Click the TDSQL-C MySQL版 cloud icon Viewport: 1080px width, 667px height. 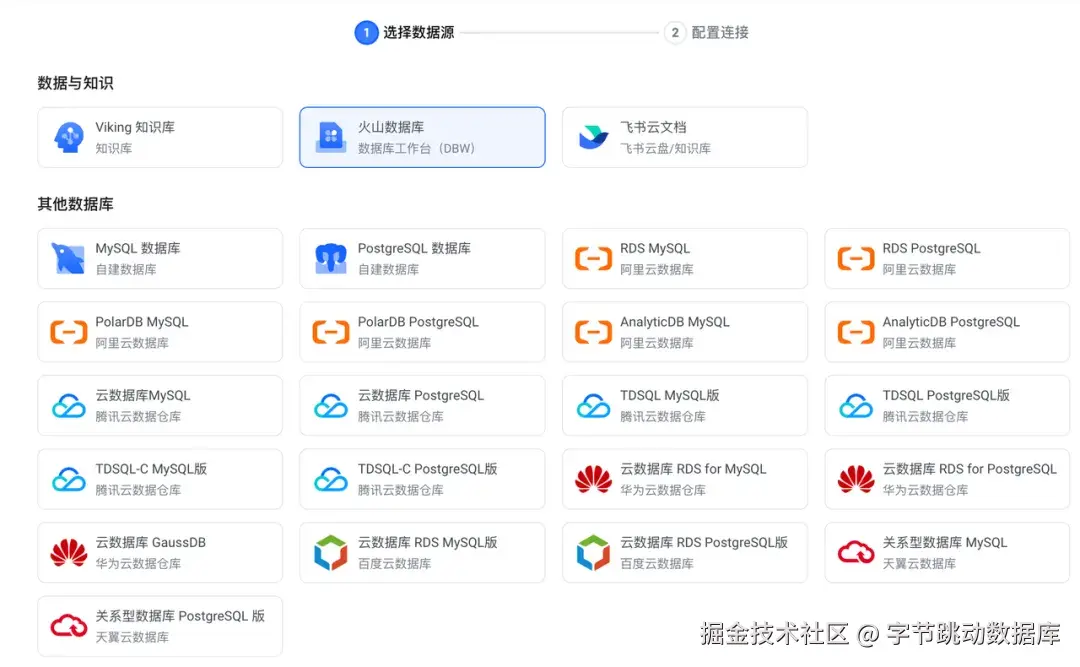point(69,479)
